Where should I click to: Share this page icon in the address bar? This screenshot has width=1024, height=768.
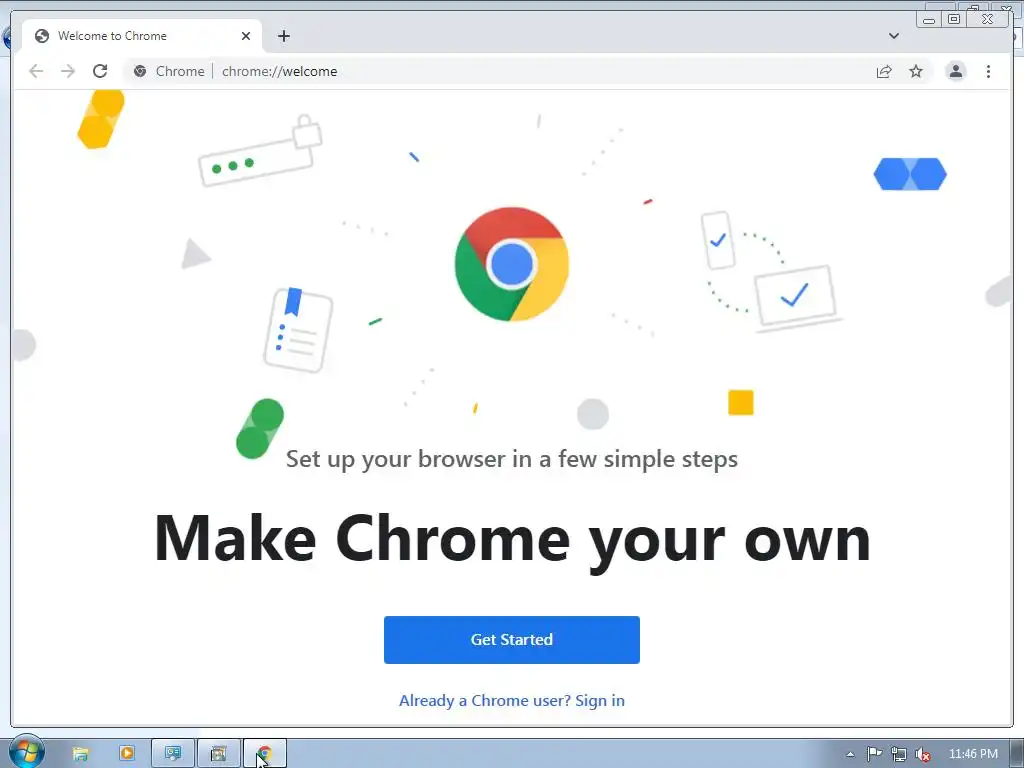pyautogui.click(x=884, y=71)
